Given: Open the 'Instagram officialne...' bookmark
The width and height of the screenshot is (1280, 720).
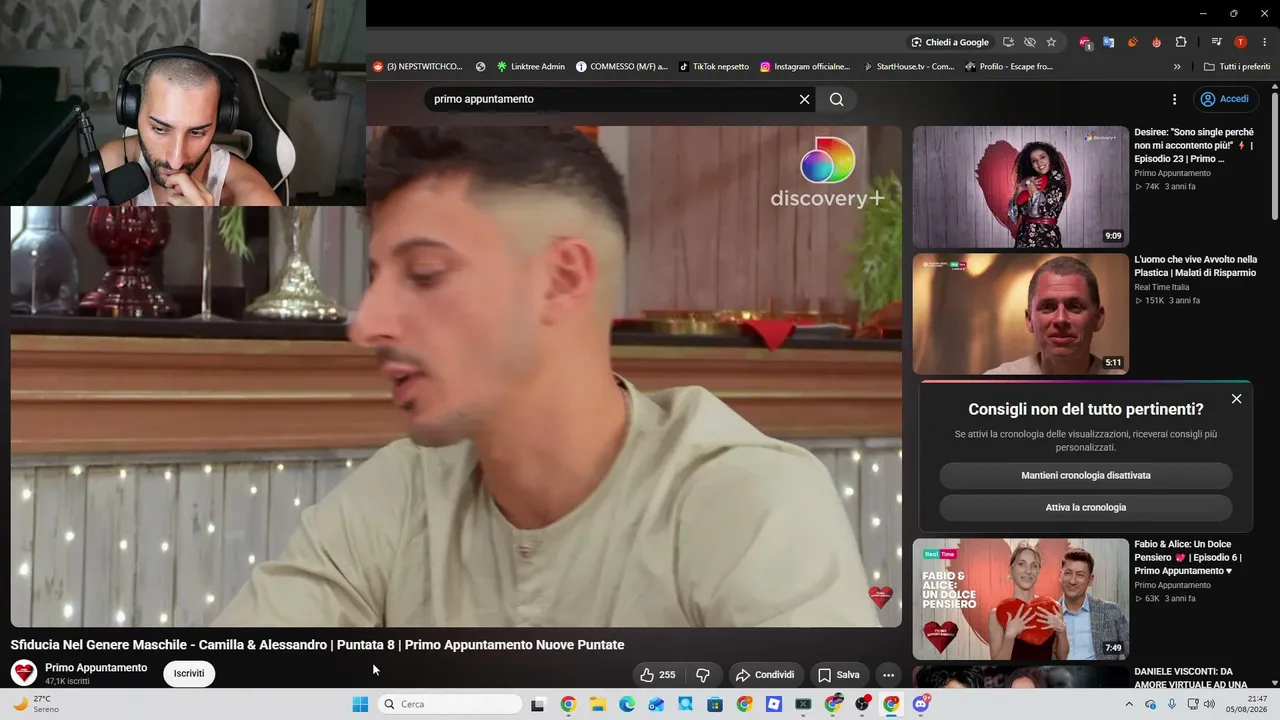Looking at the screenshot, I should (x=805, y=67).
